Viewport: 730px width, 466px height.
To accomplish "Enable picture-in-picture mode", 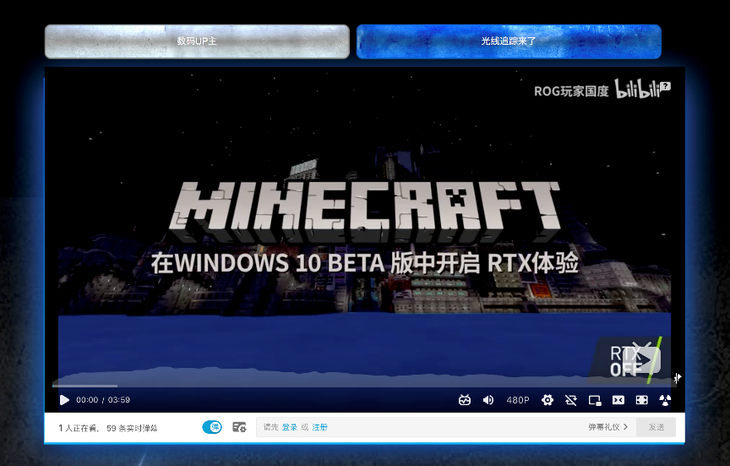I will point(595,400).
